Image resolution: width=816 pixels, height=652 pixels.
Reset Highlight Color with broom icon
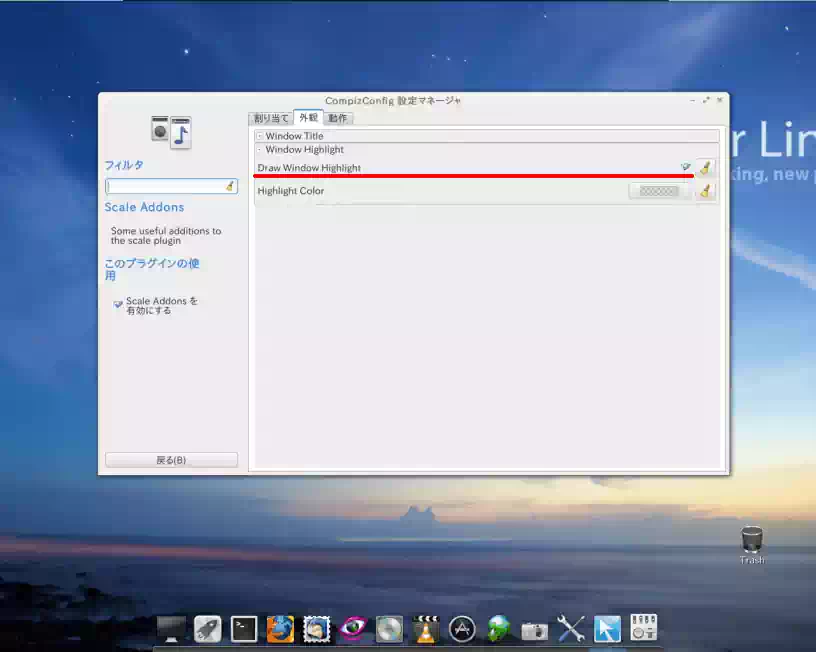[706, 191]
